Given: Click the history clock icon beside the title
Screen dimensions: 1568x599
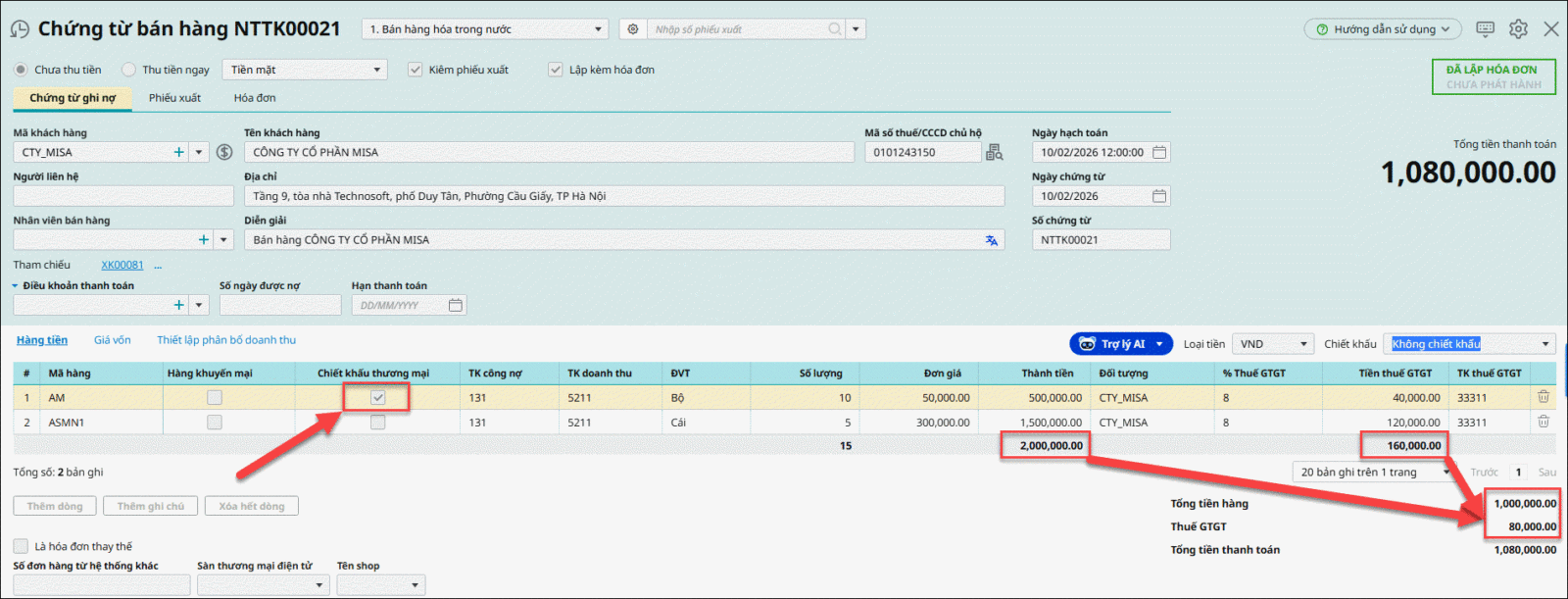Looking at the screenshot, I should point(20,29).
